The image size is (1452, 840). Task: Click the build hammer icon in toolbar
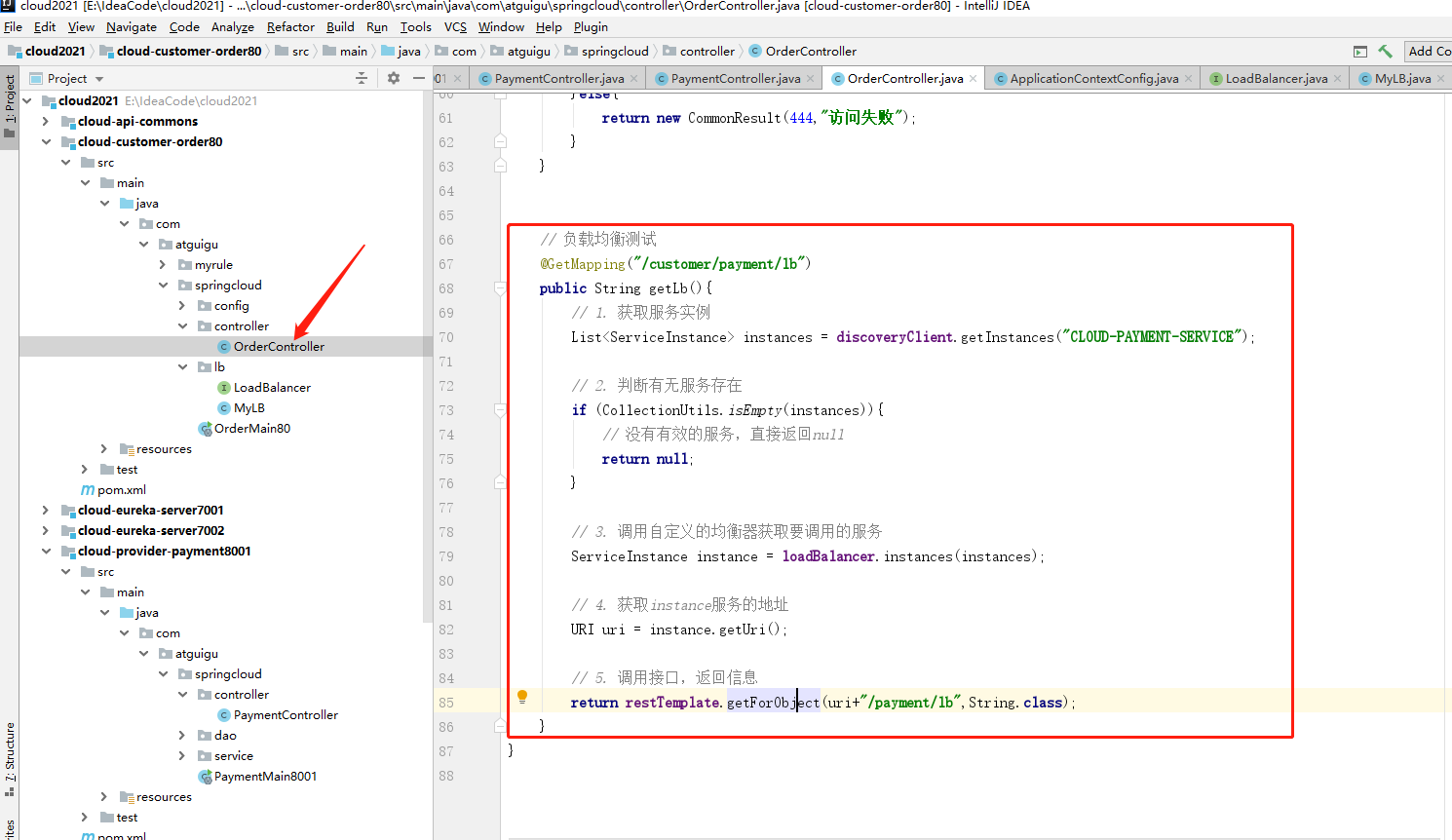(1385, 51)
